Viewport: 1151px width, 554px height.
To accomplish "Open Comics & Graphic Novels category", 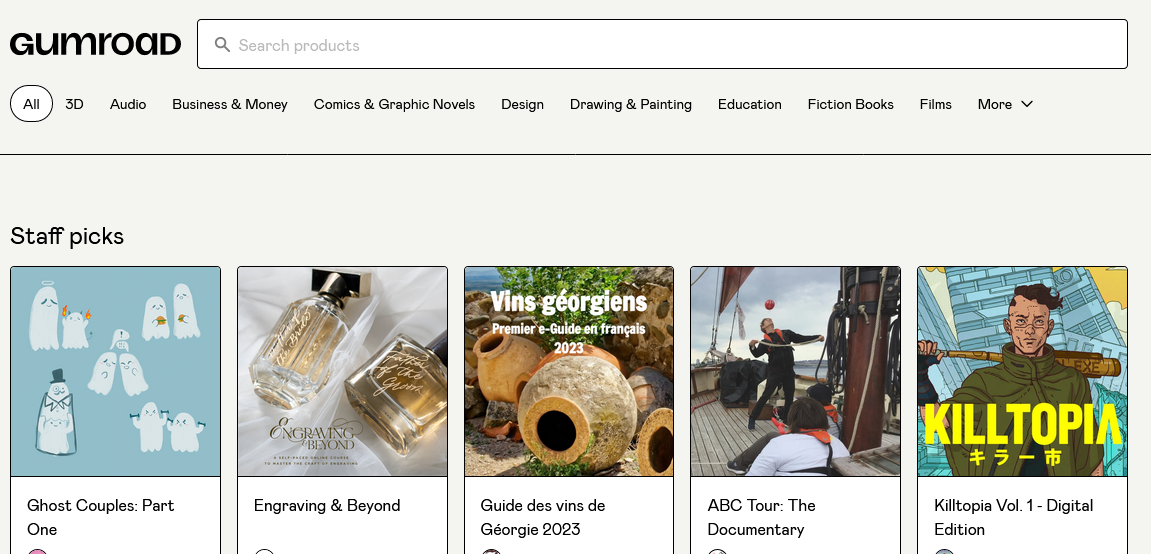I will [394, 104].
